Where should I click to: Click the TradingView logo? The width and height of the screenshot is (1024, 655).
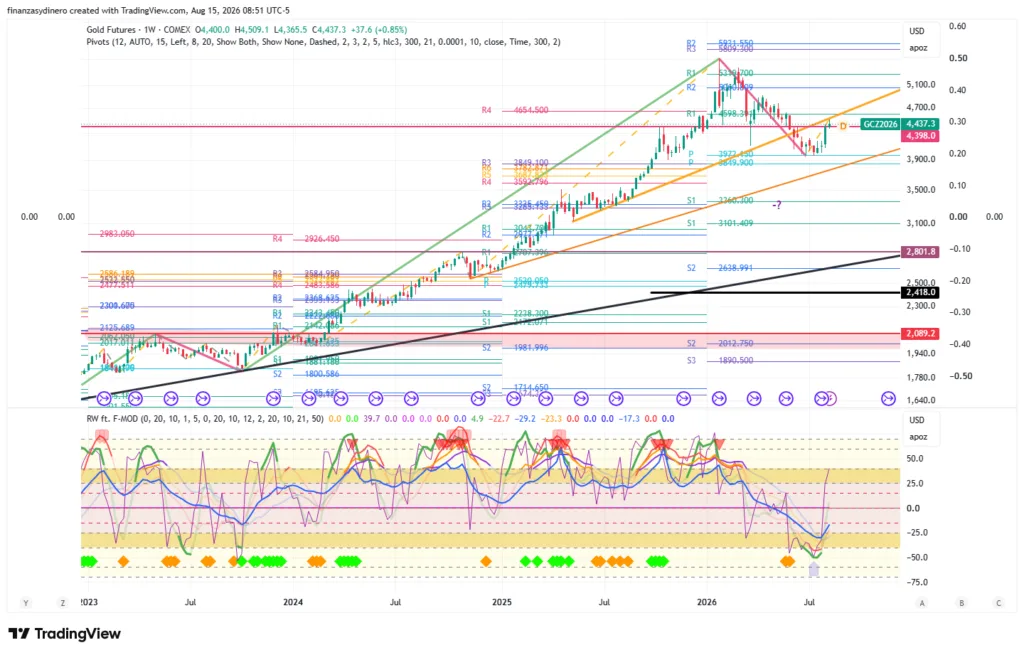64,633
